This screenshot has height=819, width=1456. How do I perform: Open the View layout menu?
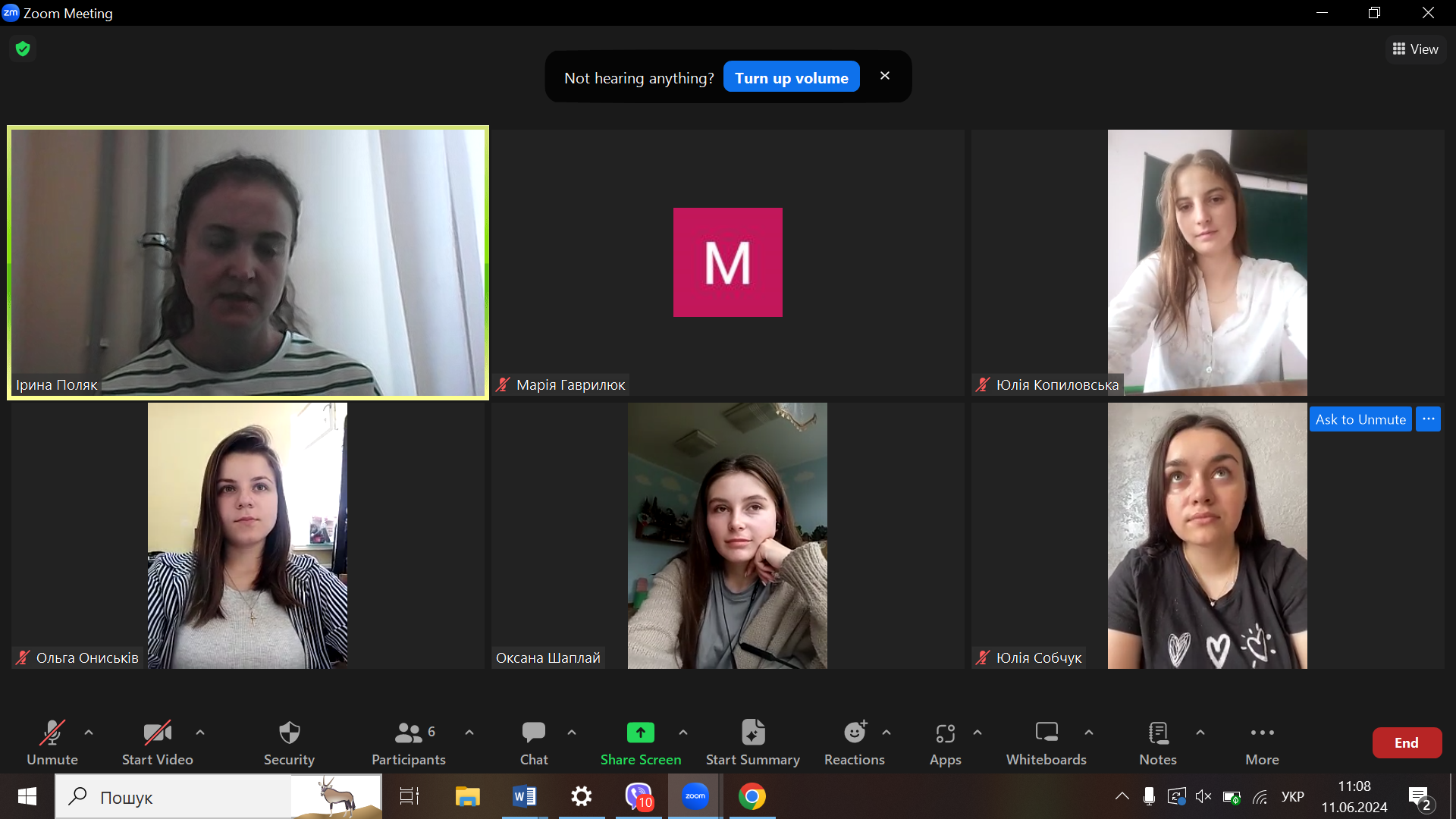point(1416,49)
